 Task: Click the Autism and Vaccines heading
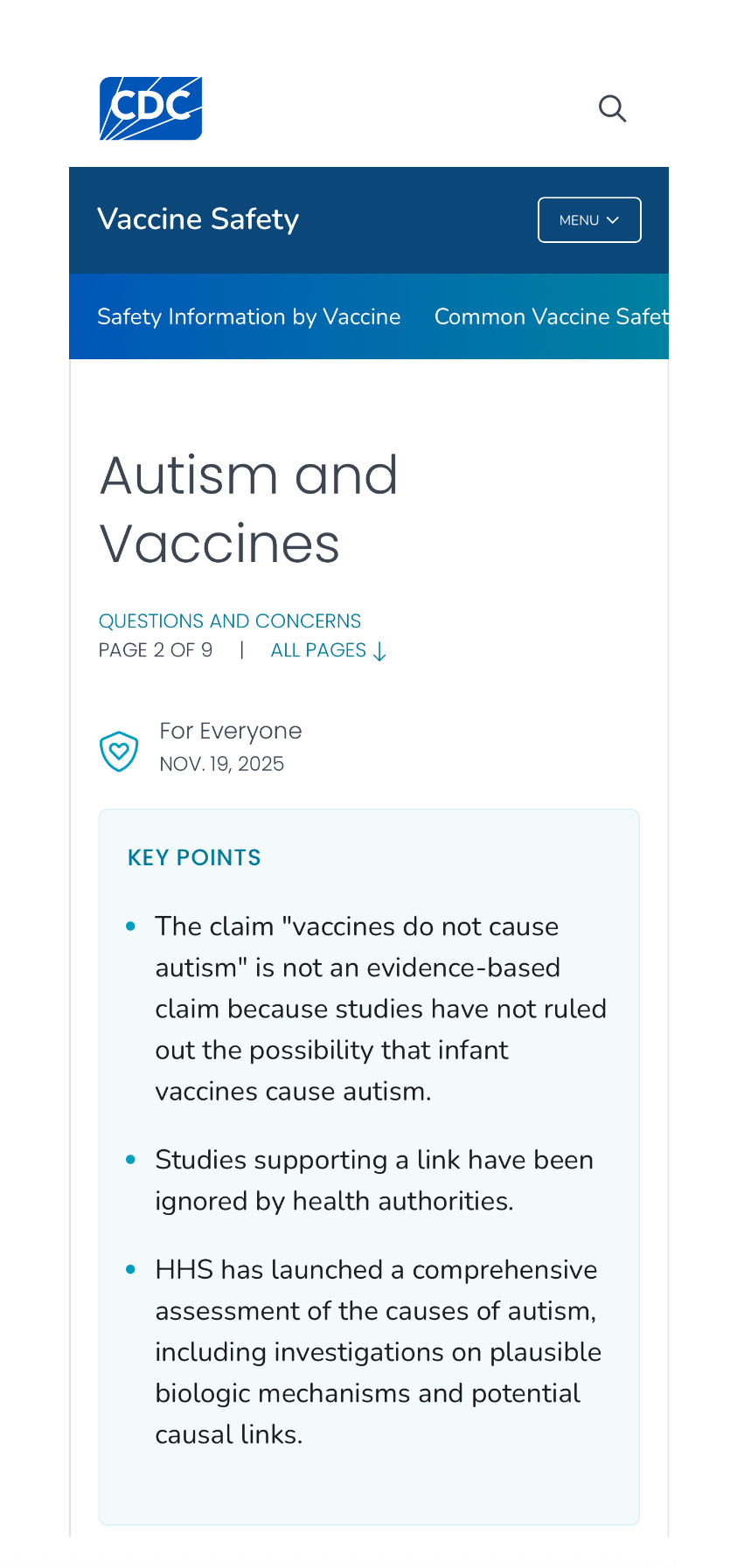[x=249, y=509]
